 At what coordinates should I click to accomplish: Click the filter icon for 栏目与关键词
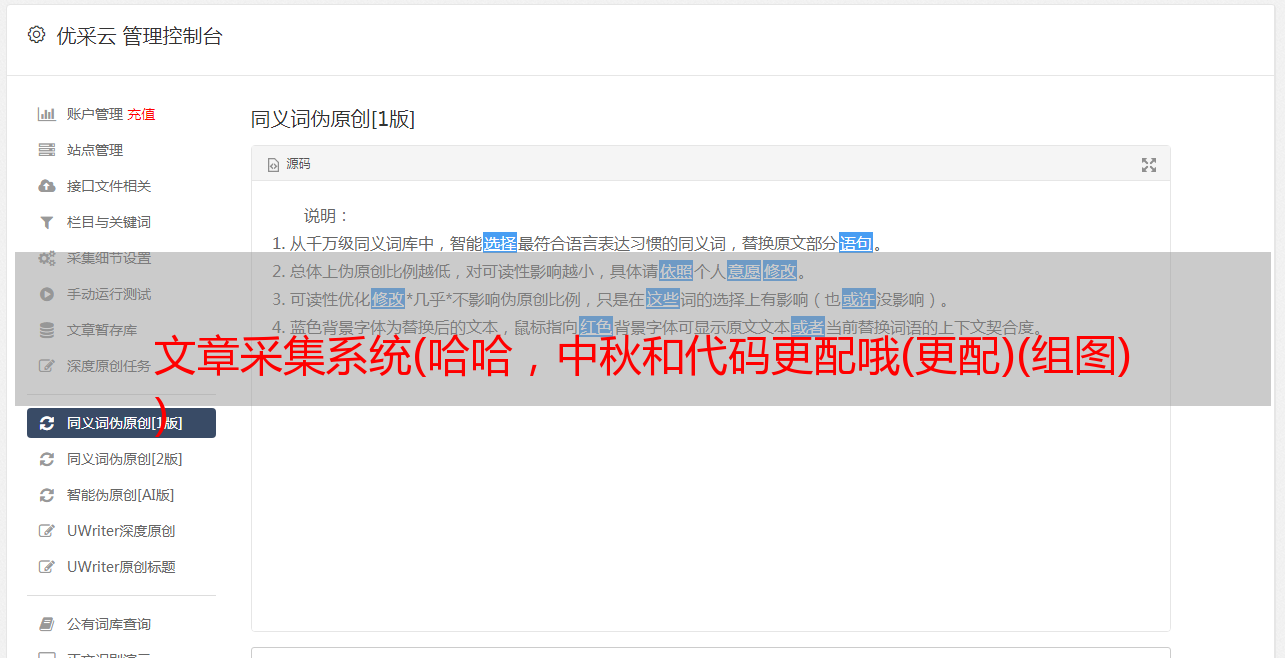coord(46,222)
